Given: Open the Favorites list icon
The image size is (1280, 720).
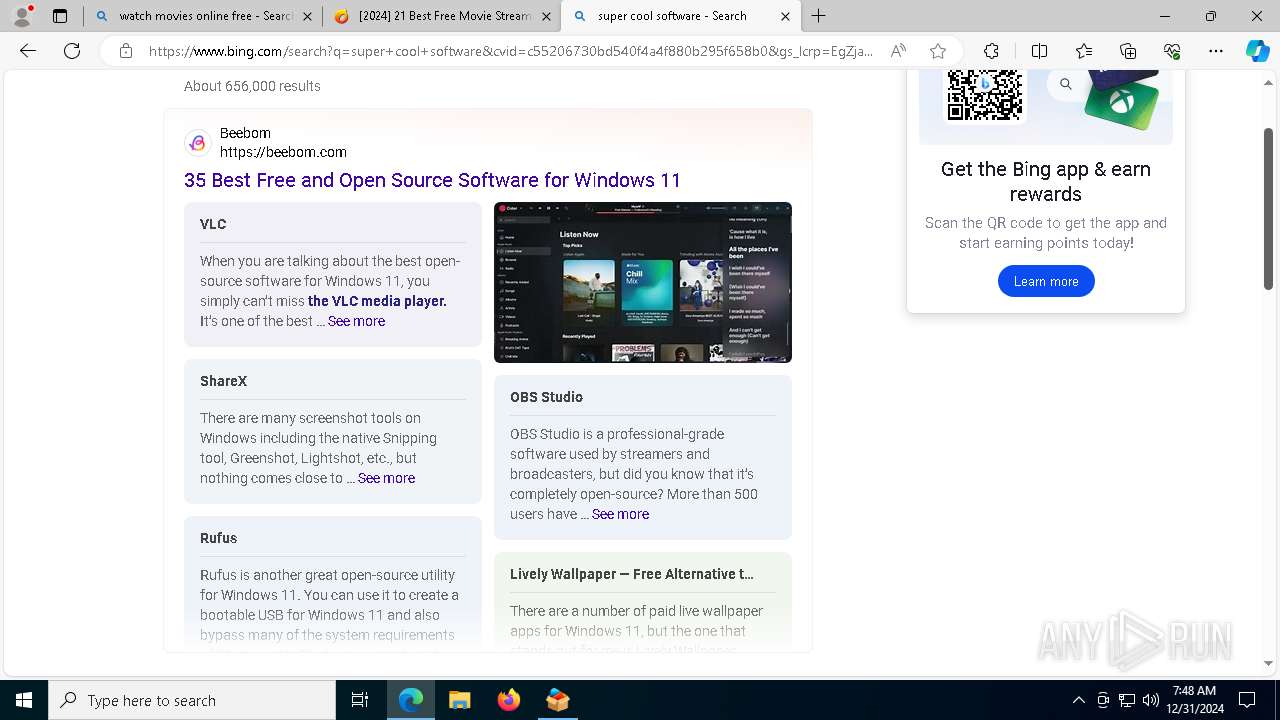Looking at the screenshot, I should (1084, 51).
